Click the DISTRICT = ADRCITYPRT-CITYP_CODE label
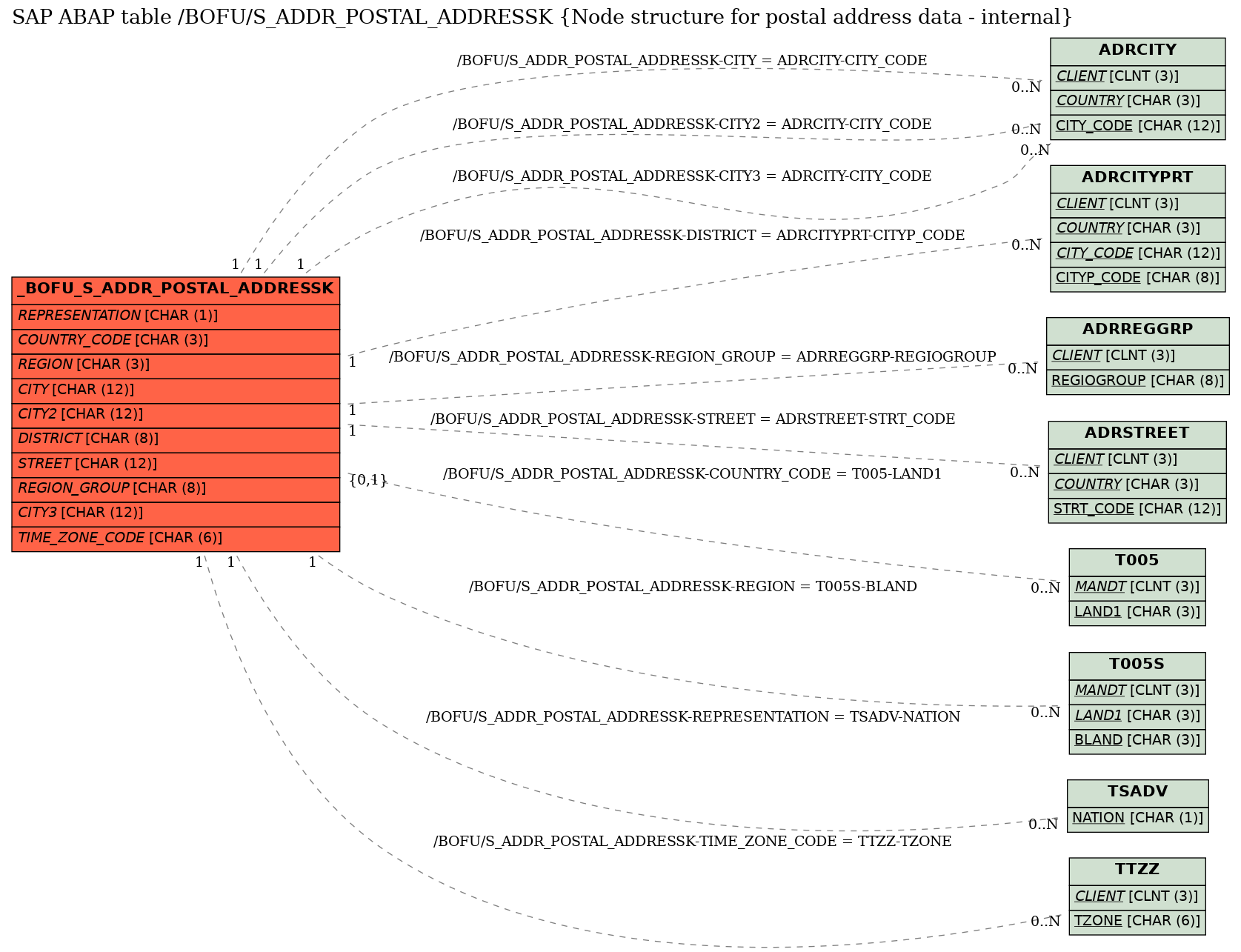 tap(692, 236)
